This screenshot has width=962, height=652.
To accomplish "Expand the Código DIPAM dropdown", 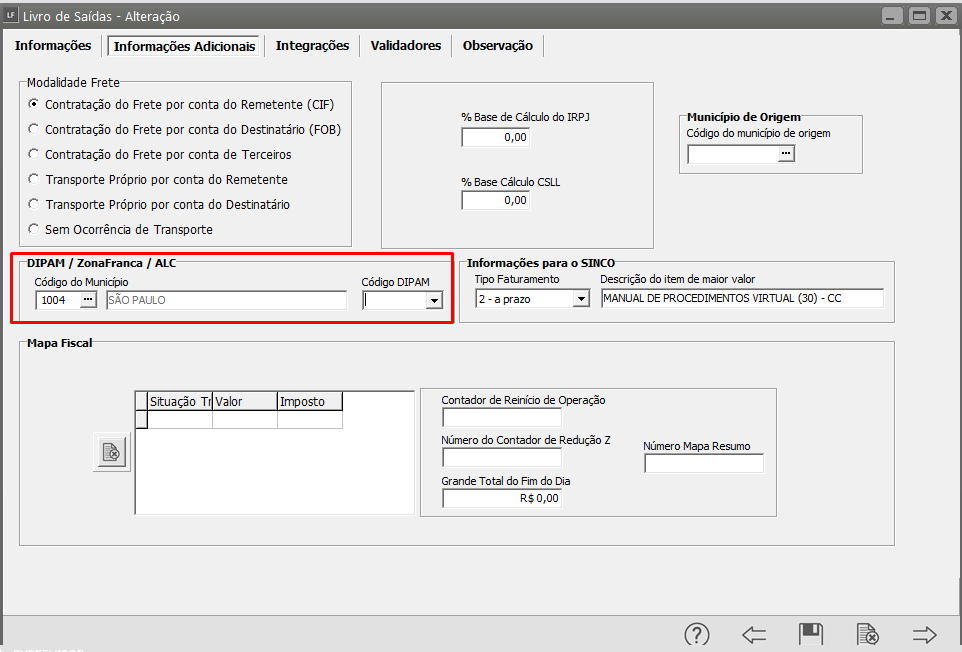I will [434, 299].
